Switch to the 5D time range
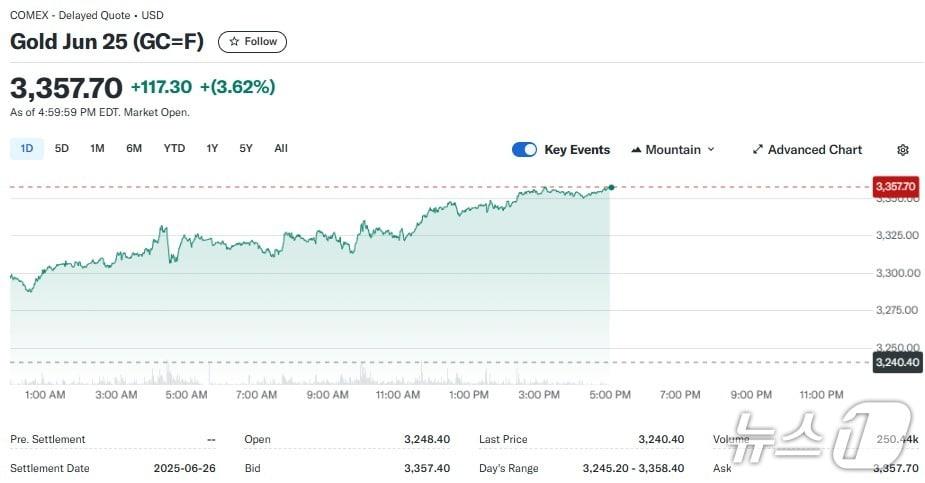925x483 pixels. tap(62, 149)
